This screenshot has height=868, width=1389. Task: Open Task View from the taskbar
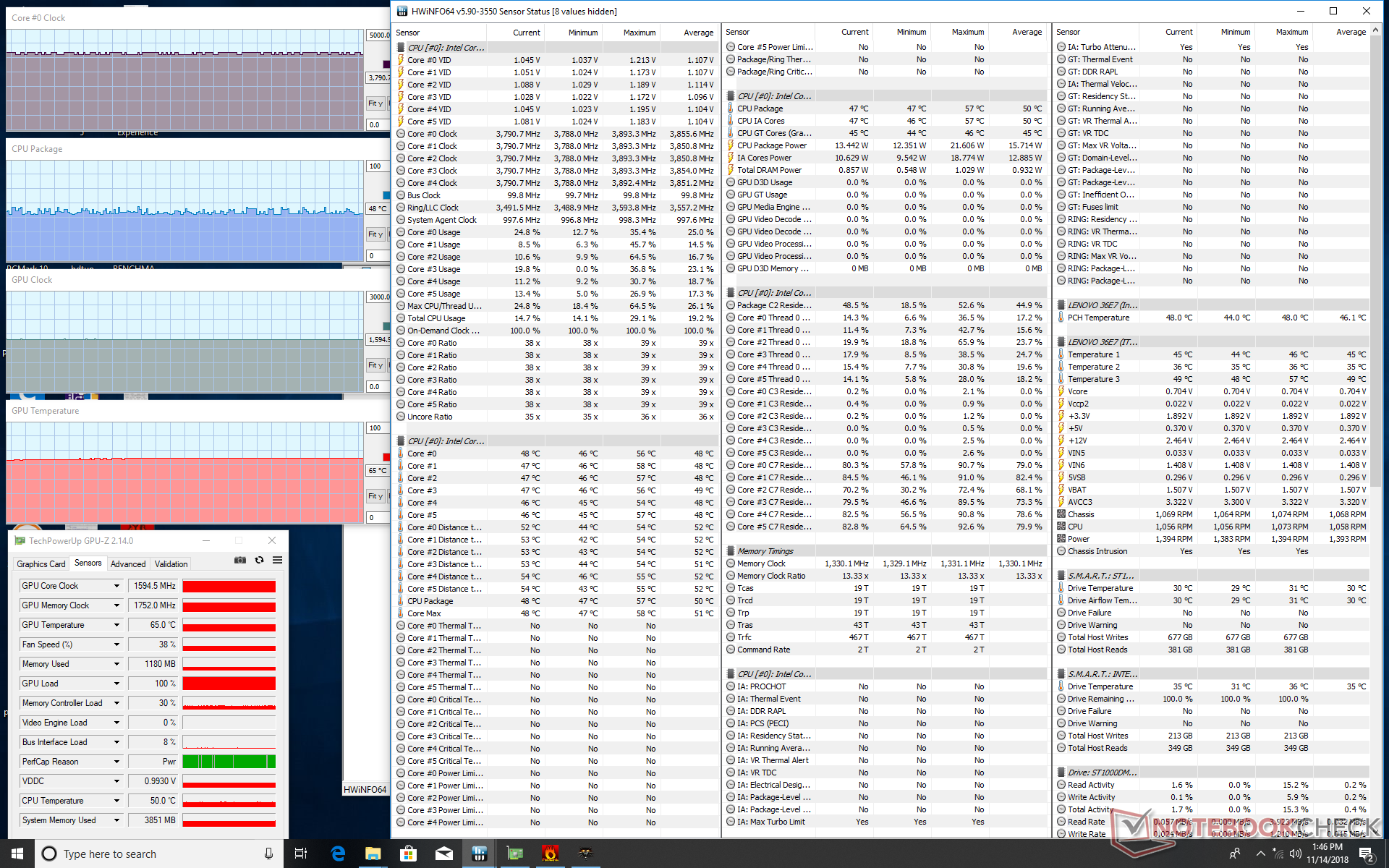coord(301,854)
